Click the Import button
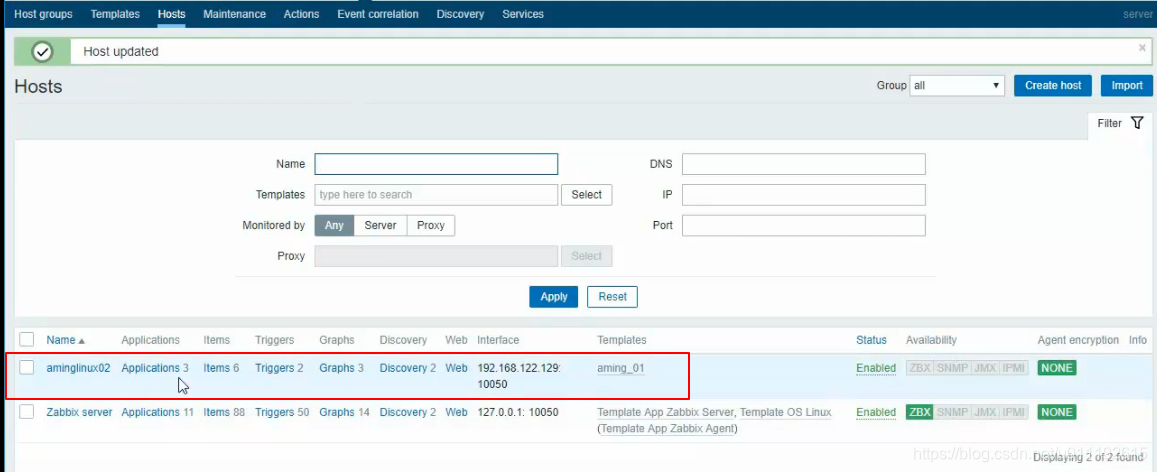1157x472 pixels. tap(1127, 86)
